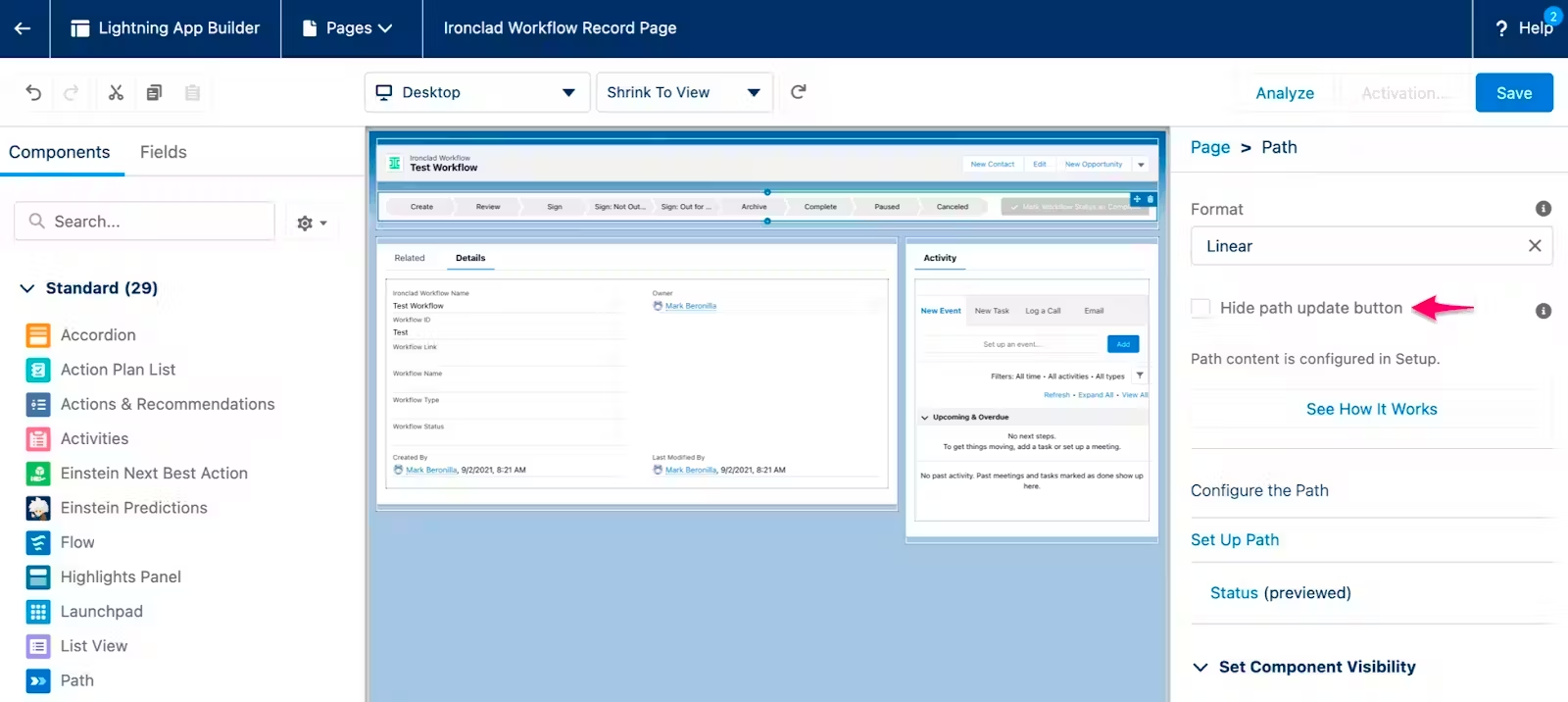Expand Set Component Visibility section

point(1200,668)
